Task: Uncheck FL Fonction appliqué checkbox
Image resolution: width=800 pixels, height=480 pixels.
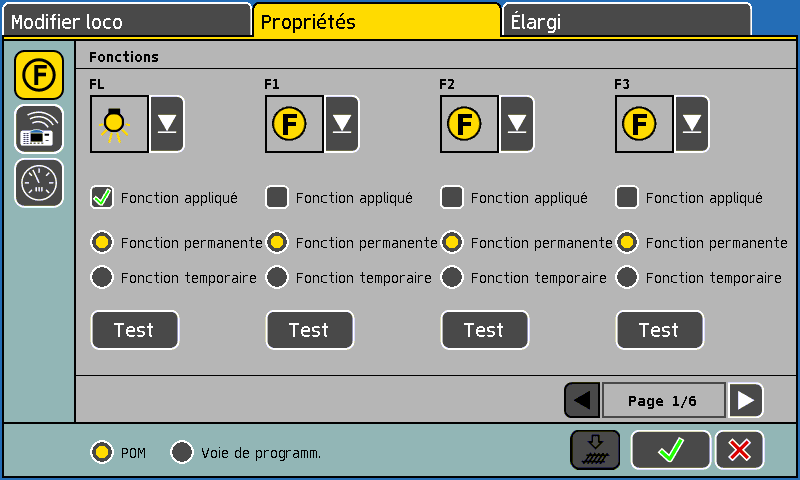Action: pyautogui.click(x=102, y=198)
